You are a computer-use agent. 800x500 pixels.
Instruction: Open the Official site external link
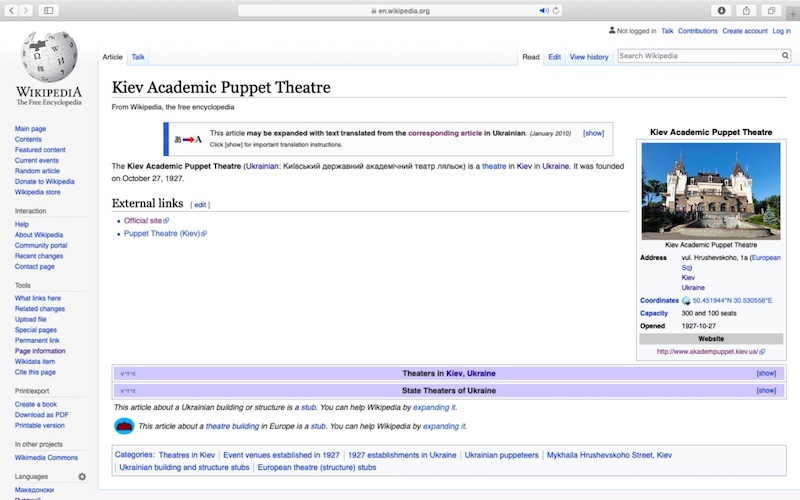(146, 220)
